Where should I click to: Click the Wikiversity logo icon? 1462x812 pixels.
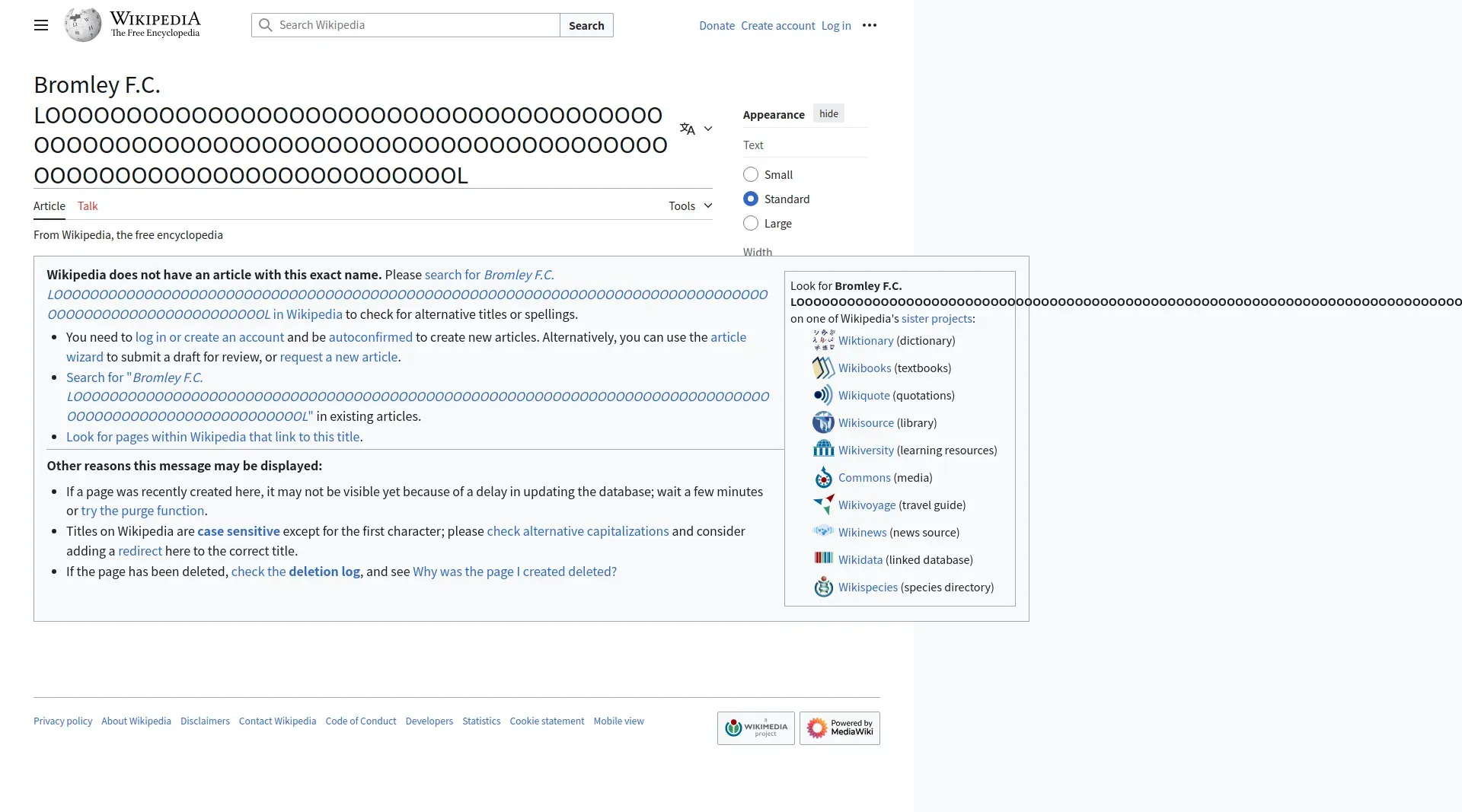click(x=823, y=449)
